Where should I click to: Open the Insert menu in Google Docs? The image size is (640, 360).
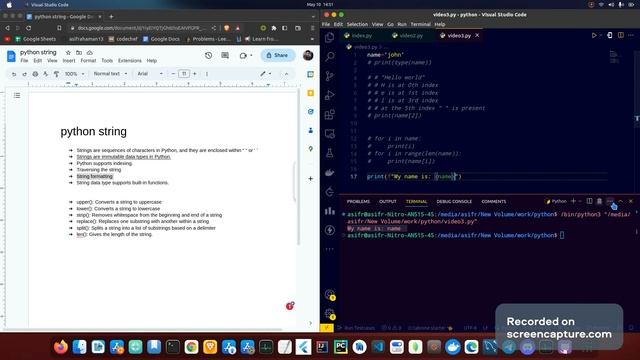69,61
